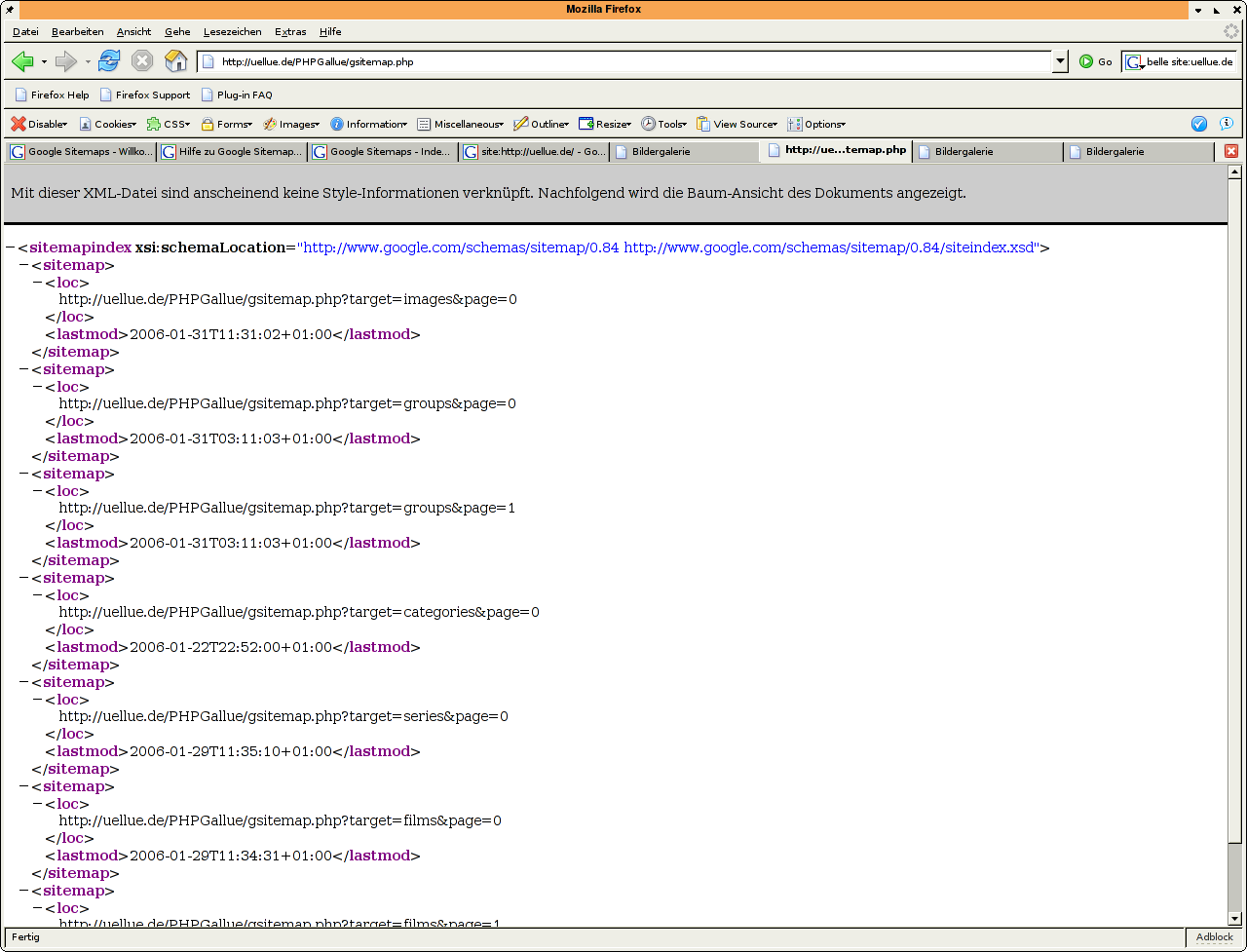
Task: Switch to the Hilfe zu Google Sitemaps tab
Action: click(232, 152)
